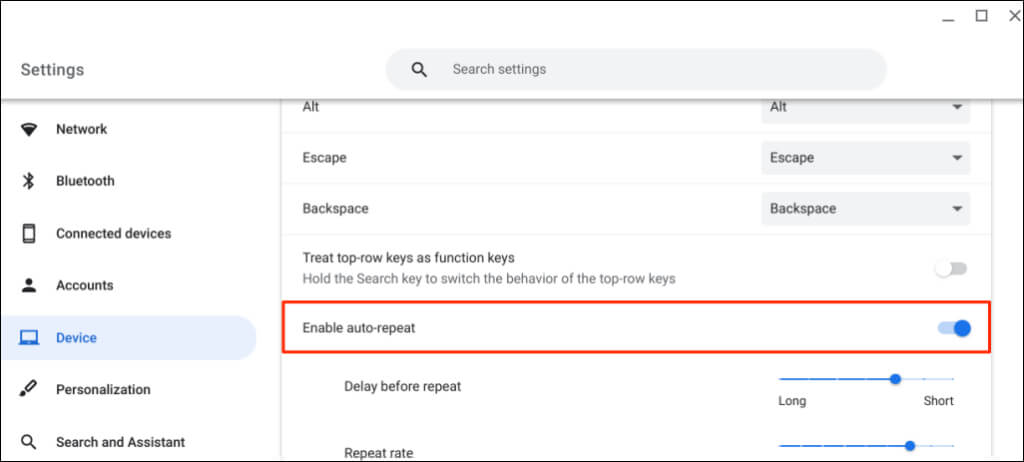
Task: Toggle top-row keys as function keys
Action: 951,269
